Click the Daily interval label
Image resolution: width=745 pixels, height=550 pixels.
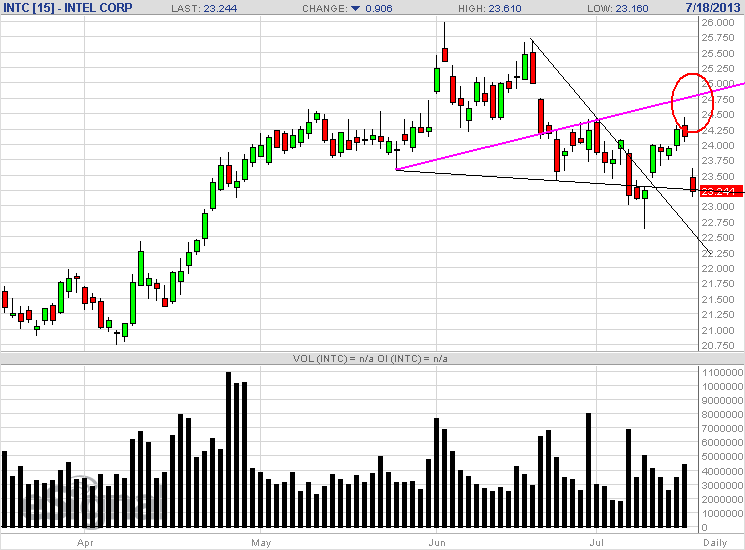[x=715, y=542]
